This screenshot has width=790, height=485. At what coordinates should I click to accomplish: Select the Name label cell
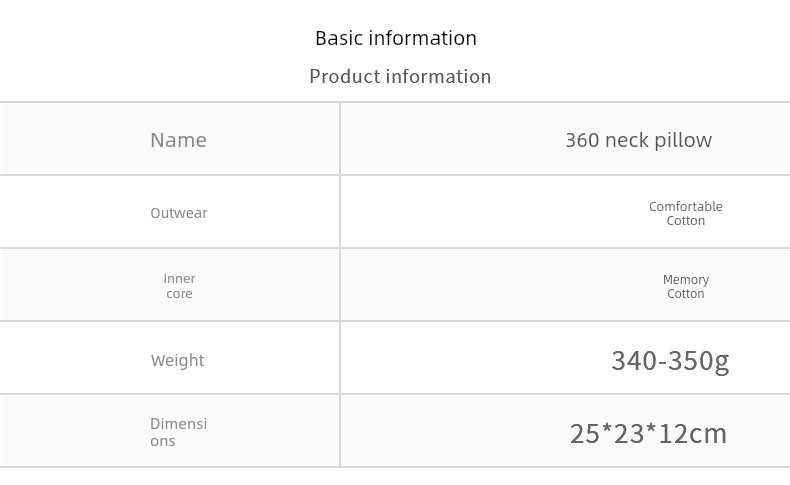click(x=170, y=139)
